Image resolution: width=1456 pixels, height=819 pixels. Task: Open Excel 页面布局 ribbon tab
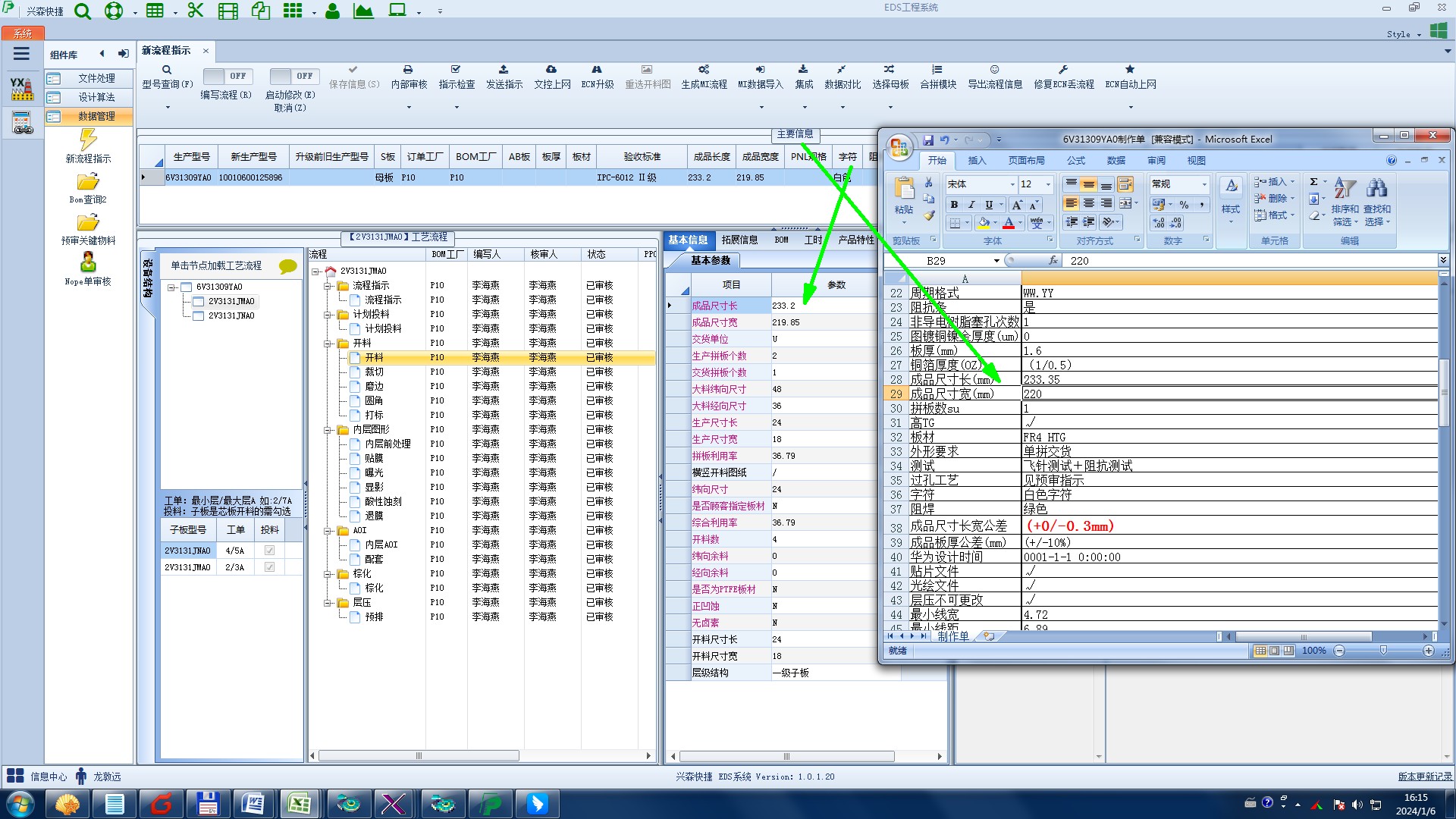click(x=1026, y=161)
